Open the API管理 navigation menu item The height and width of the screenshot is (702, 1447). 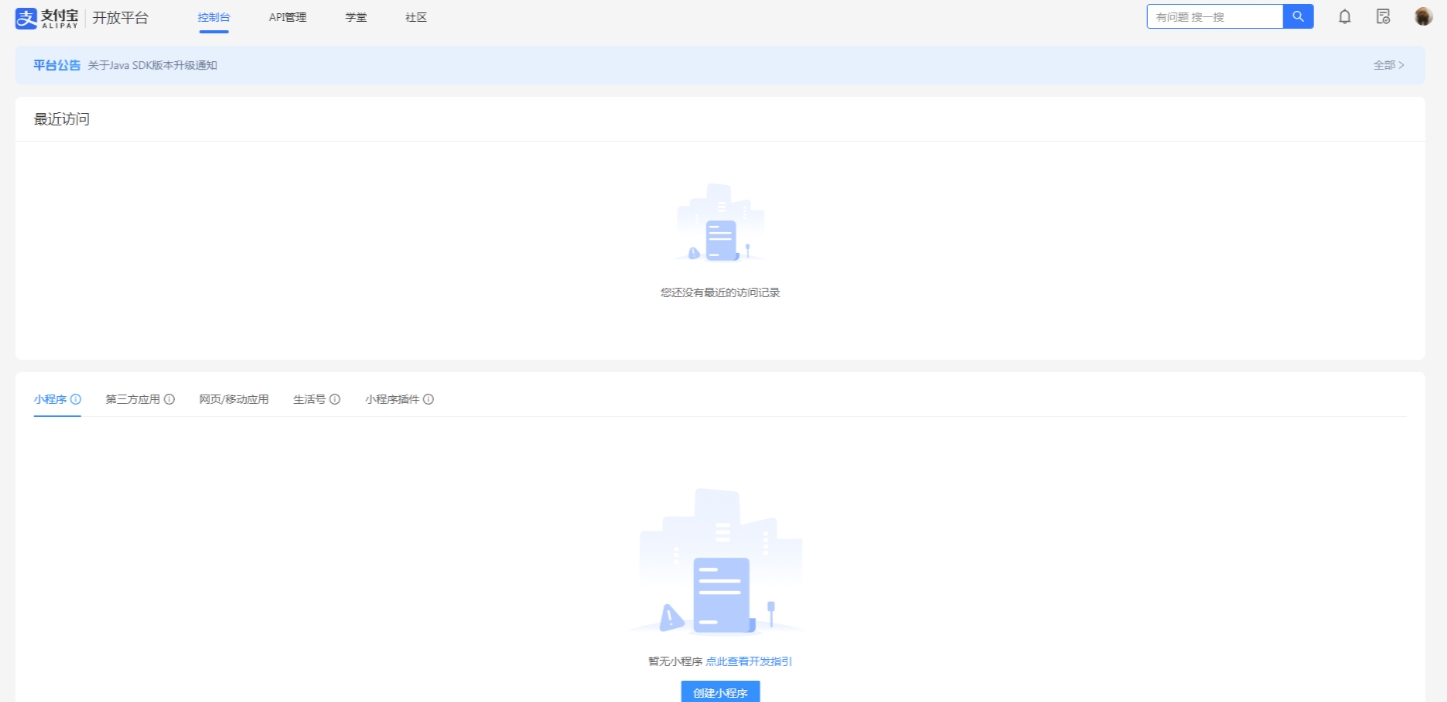[288, 17]
